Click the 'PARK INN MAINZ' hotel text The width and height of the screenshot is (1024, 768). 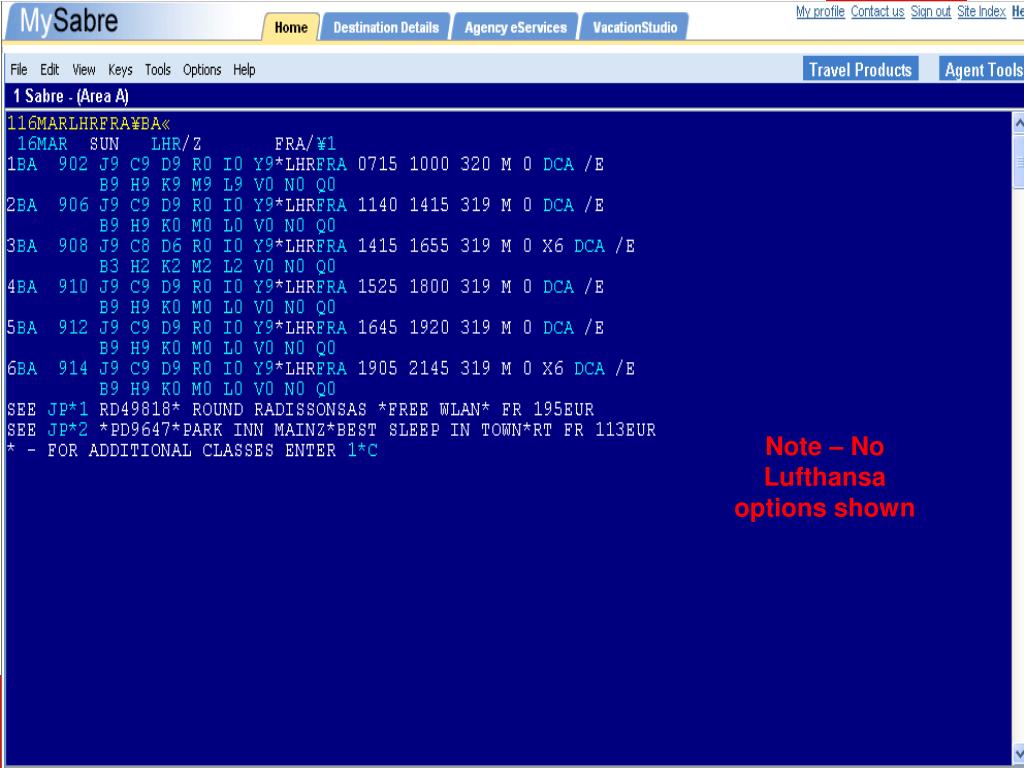click(x=253, y=430)
